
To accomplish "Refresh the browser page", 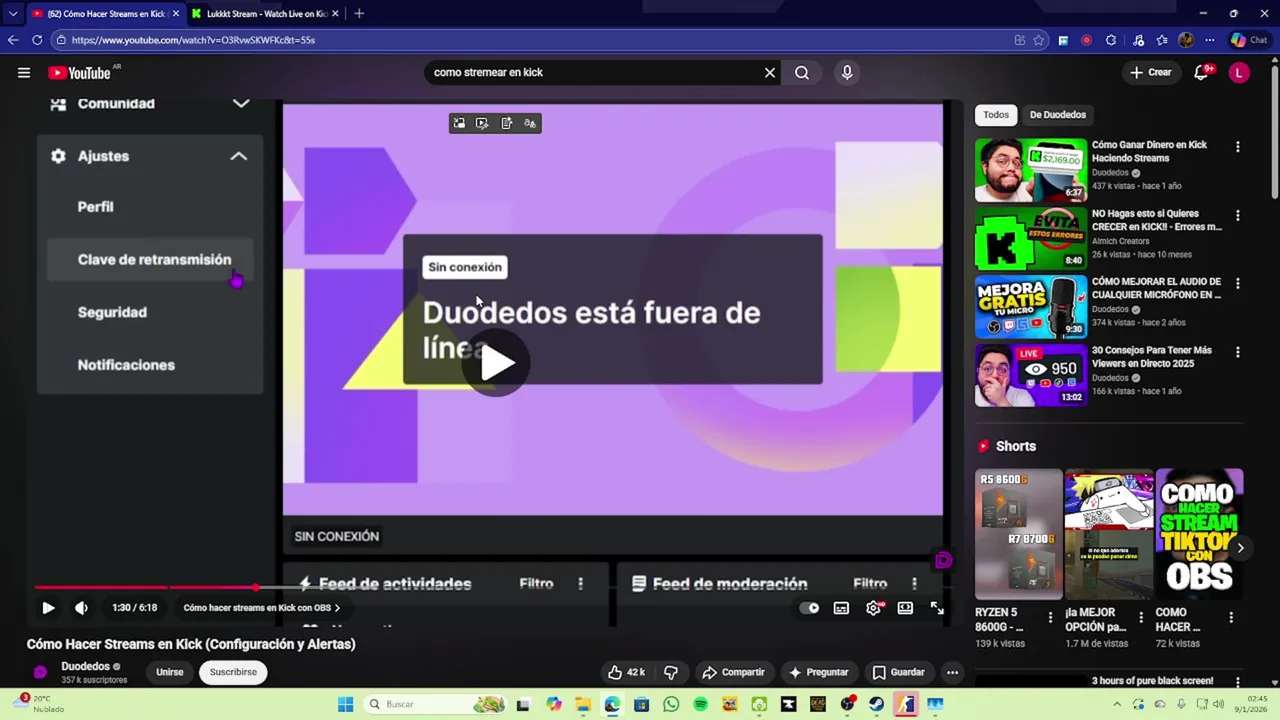I will (37, 40).
